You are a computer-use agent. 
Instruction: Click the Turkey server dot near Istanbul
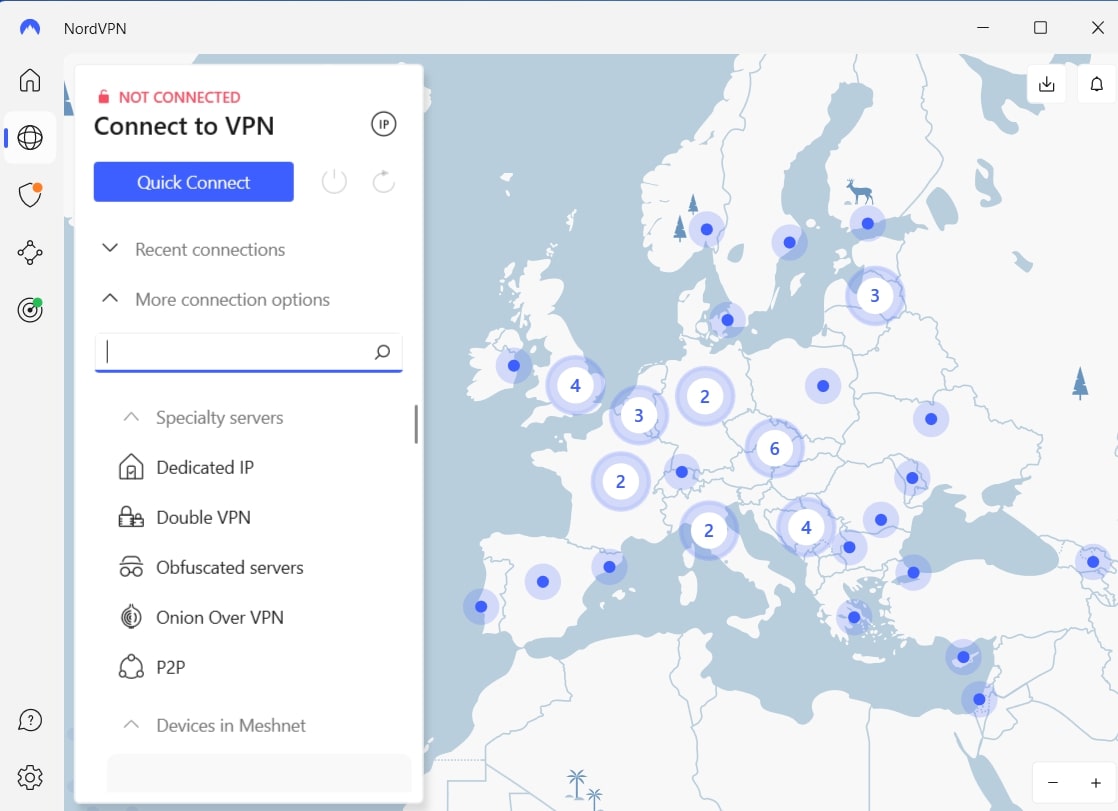click(913, 572)
